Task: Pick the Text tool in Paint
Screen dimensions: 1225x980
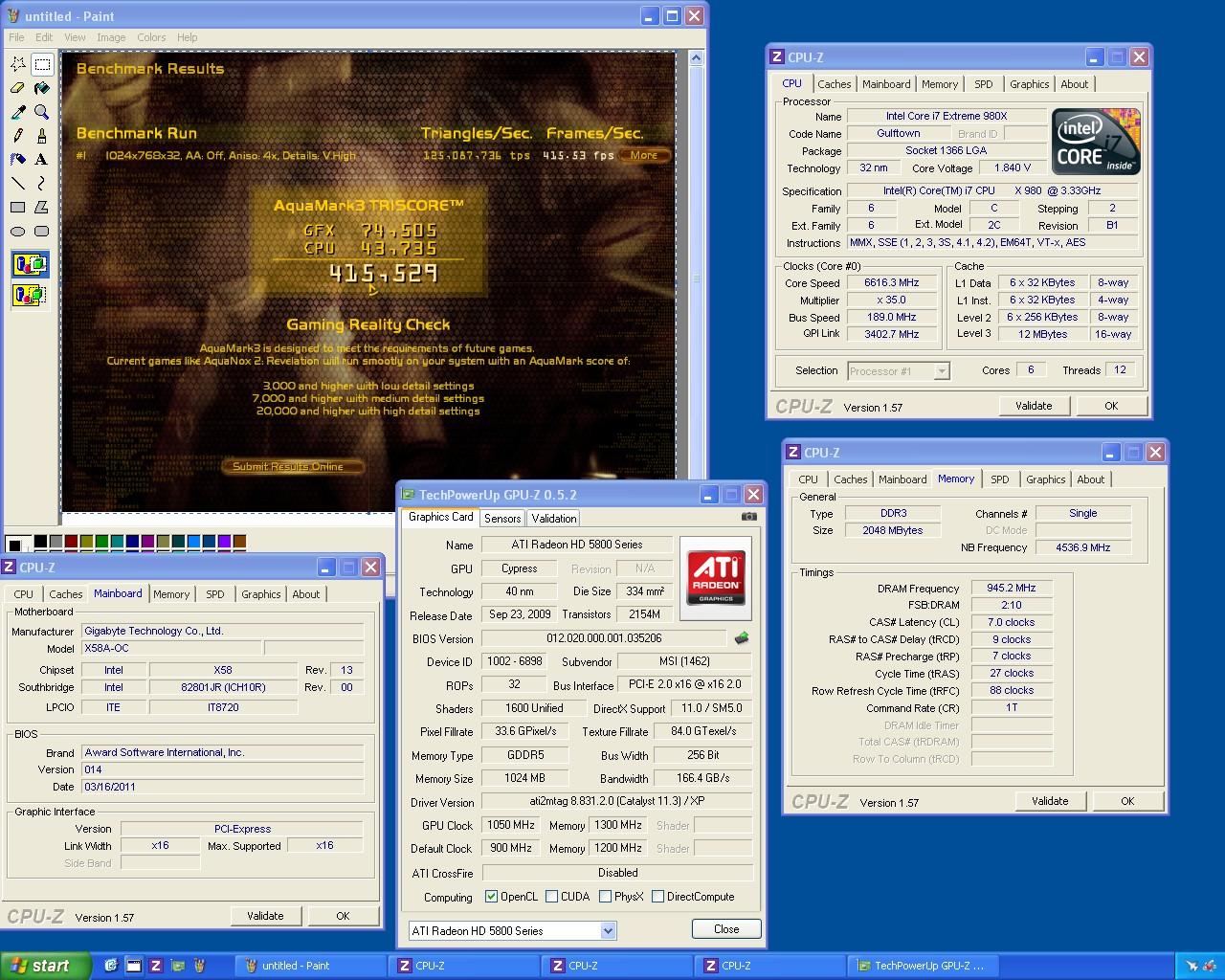Action: [x=42, y=159]
